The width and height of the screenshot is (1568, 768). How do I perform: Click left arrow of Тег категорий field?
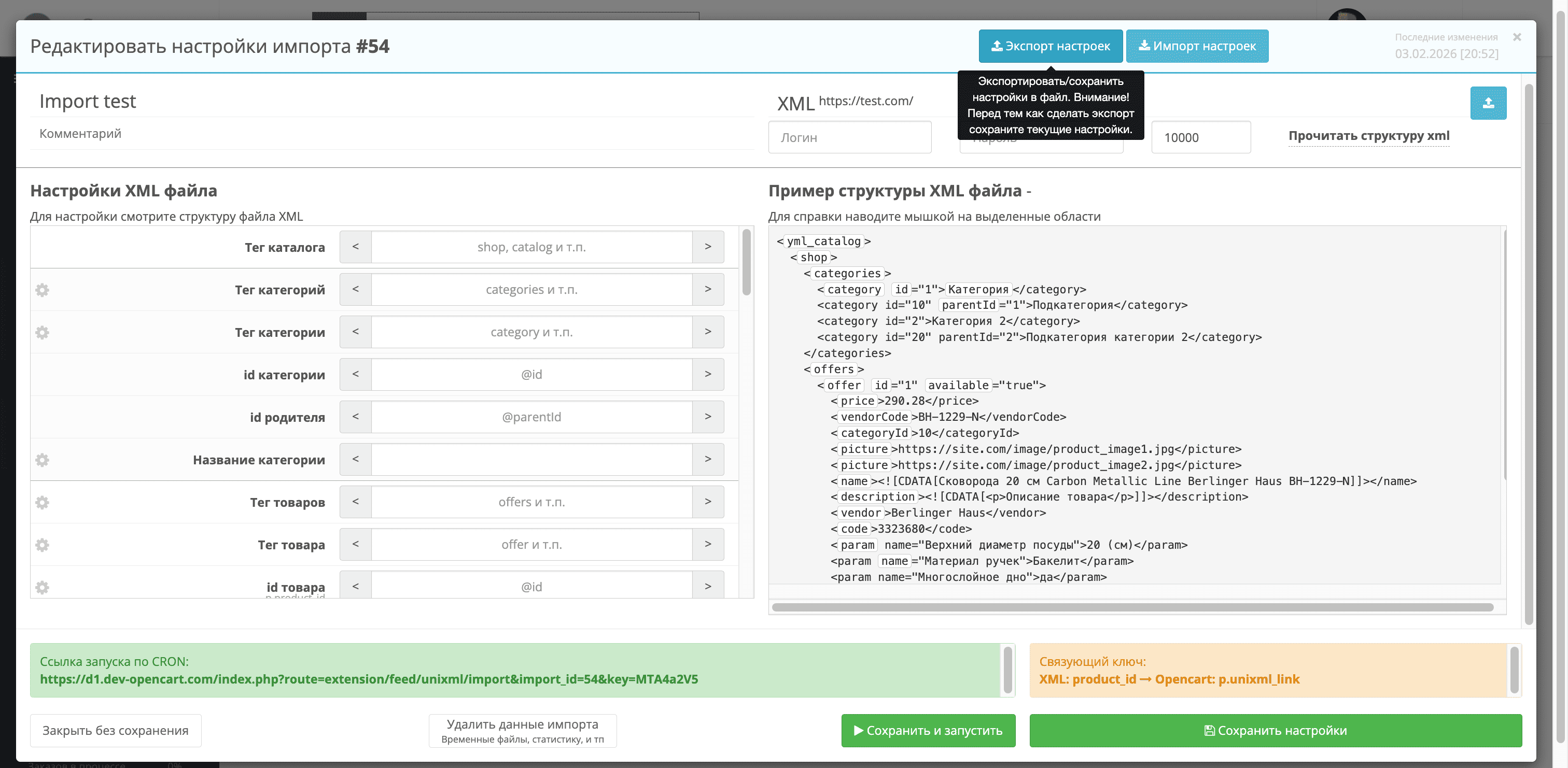(356, 289)
